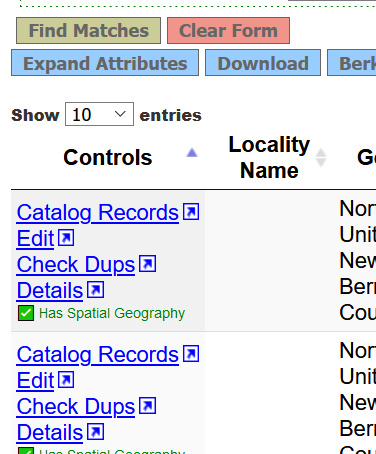Click the Find Matches button
This screenshot has height=454, width=376.
pos(88,31)
